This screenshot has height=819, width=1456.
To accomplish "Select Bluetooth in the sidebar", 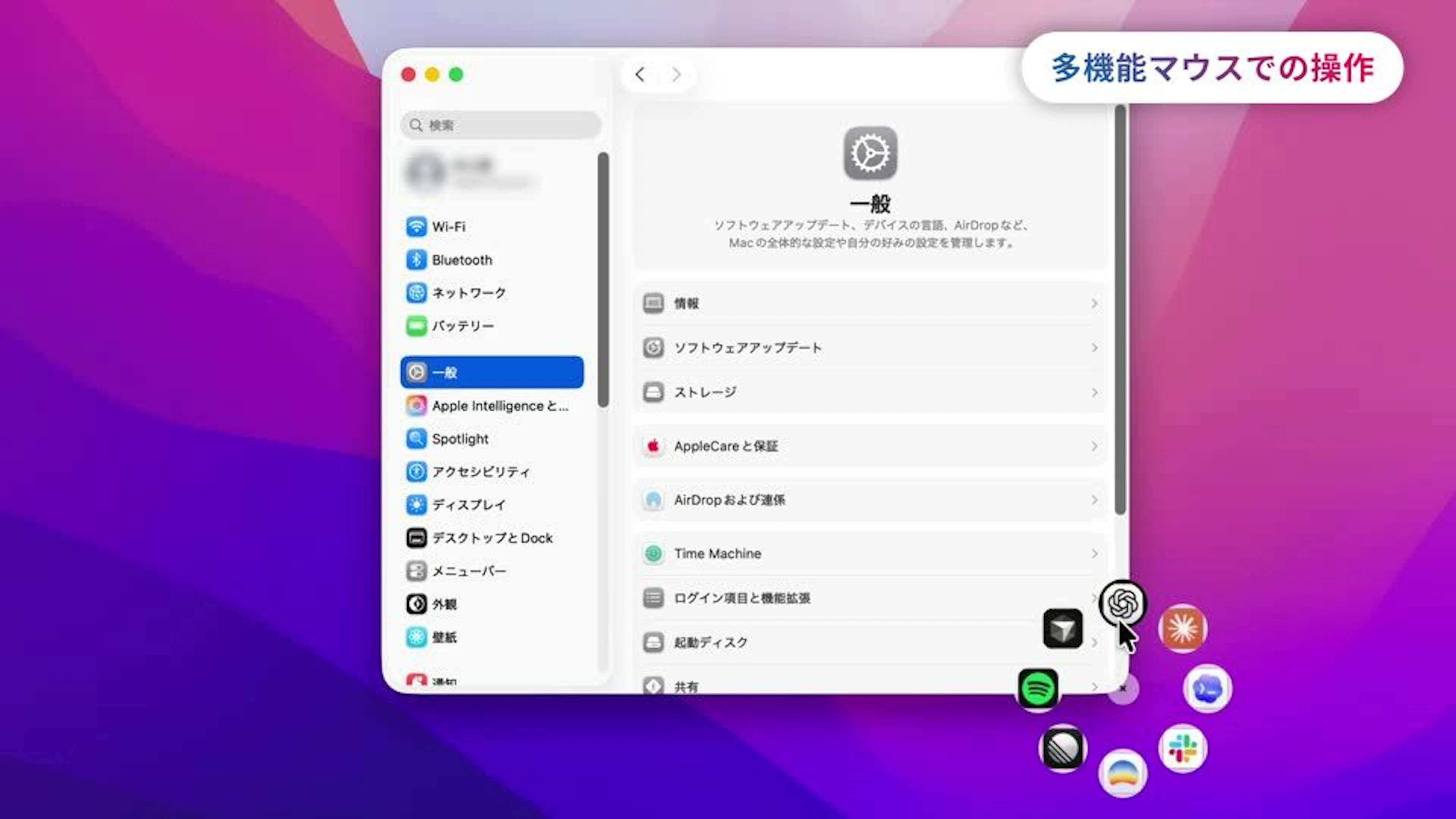I will tap(492, 260).
